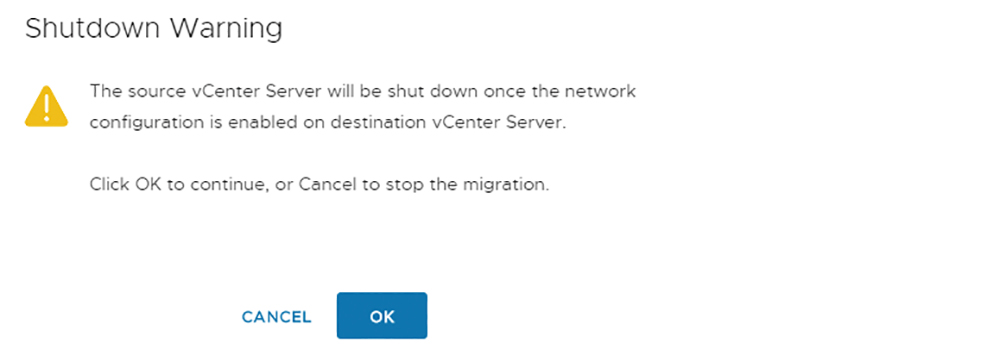The height and width of the screenshot is (361, 1000).
Task: Dismiss the dialog with the CANCEL link
Action: (276, 317)
